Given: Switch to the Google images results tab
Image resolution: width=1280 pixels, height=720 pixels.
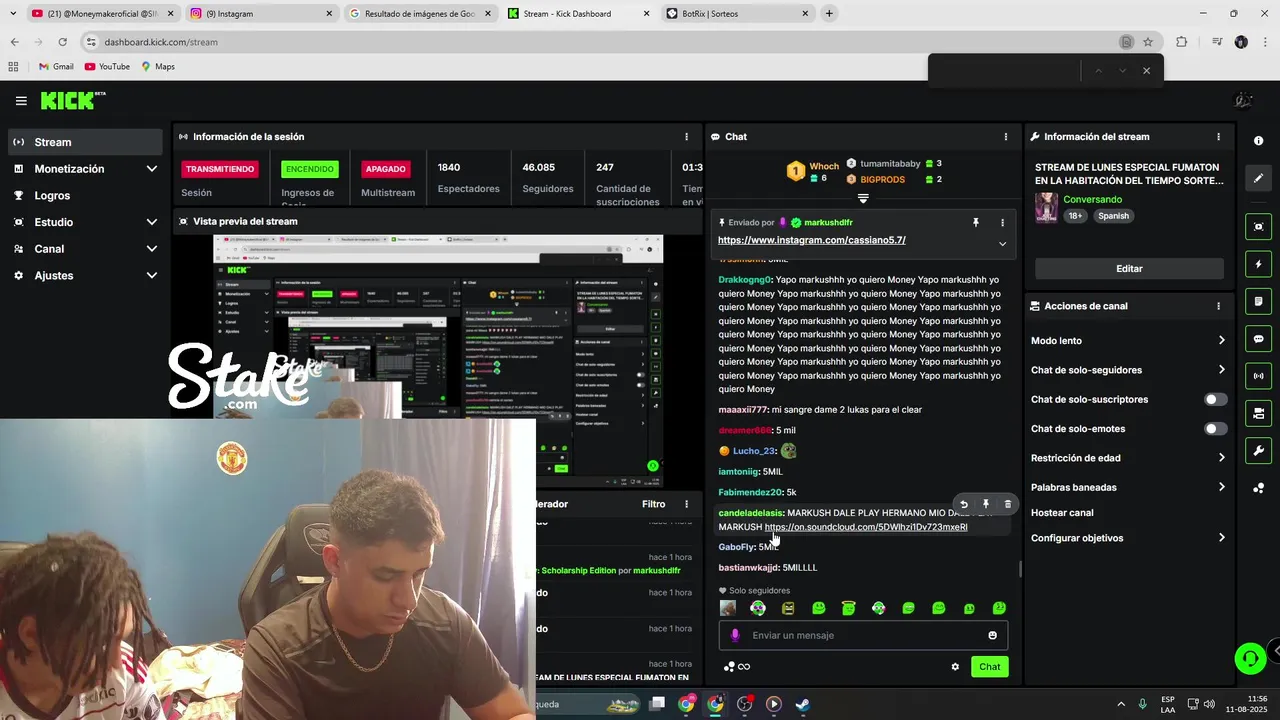Looking at the screenshot, I should 419,14.
